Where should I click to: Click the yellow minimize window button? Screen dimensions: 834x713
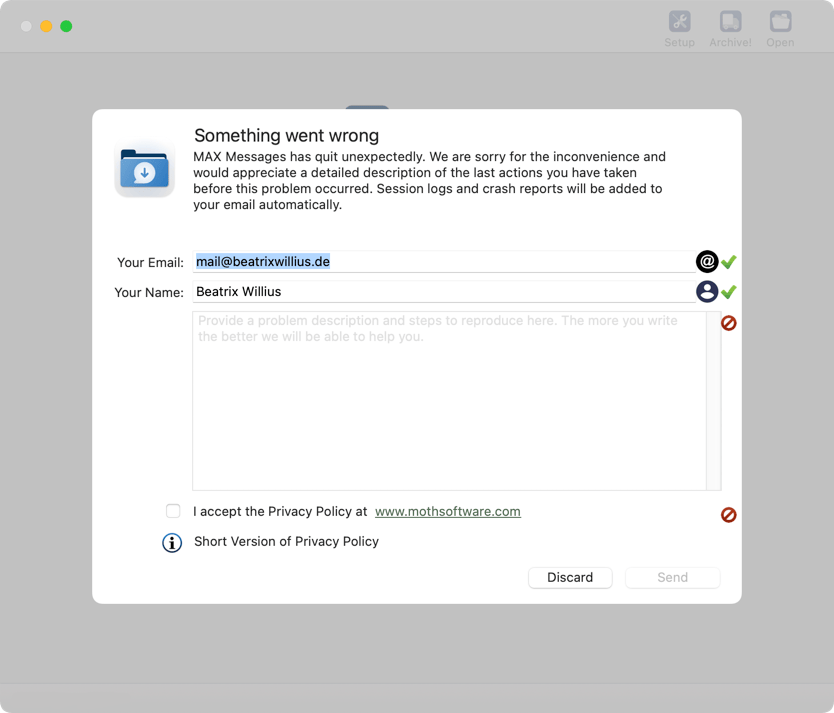46,26
